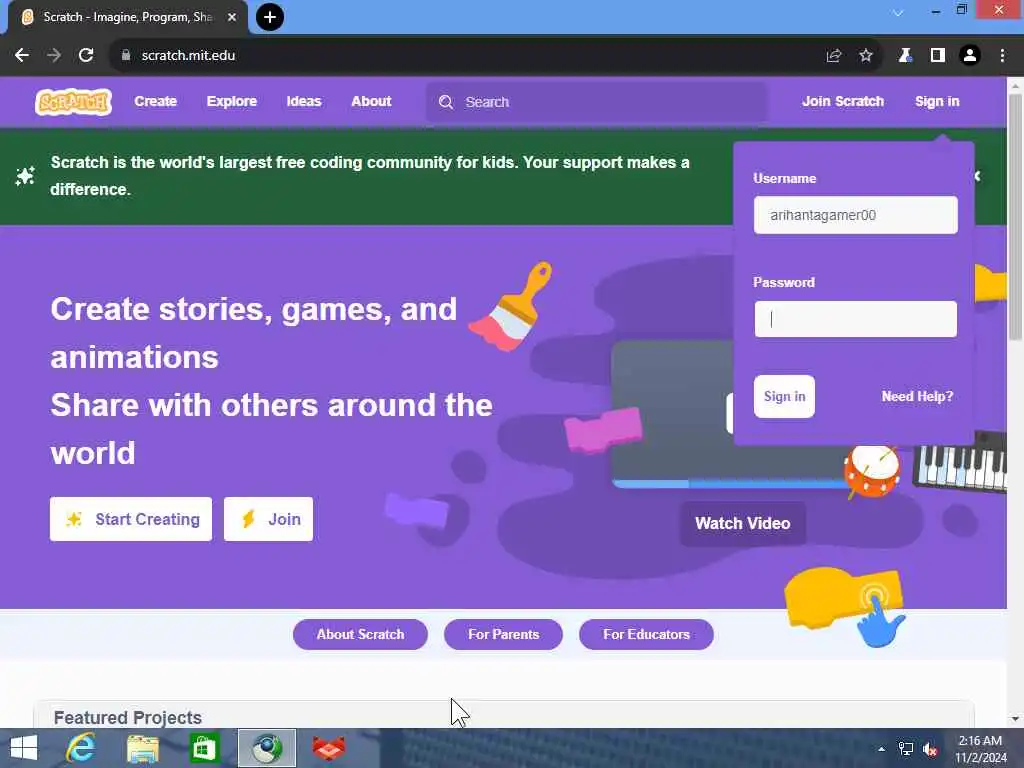The width and height of the screenshot is (1024, 768).
Task: Click the Search input field
Action: [x=596, y=102]
